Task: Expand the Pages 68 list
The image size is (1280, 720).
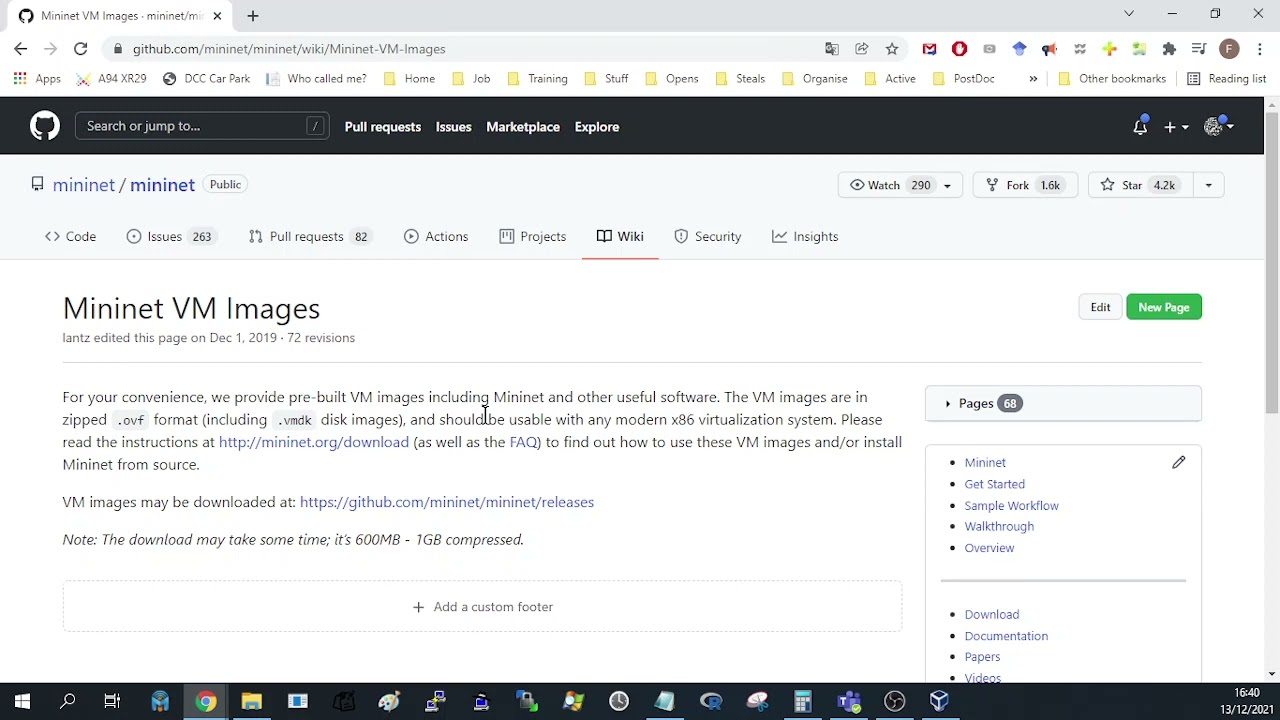Action: click(1063, 403)
